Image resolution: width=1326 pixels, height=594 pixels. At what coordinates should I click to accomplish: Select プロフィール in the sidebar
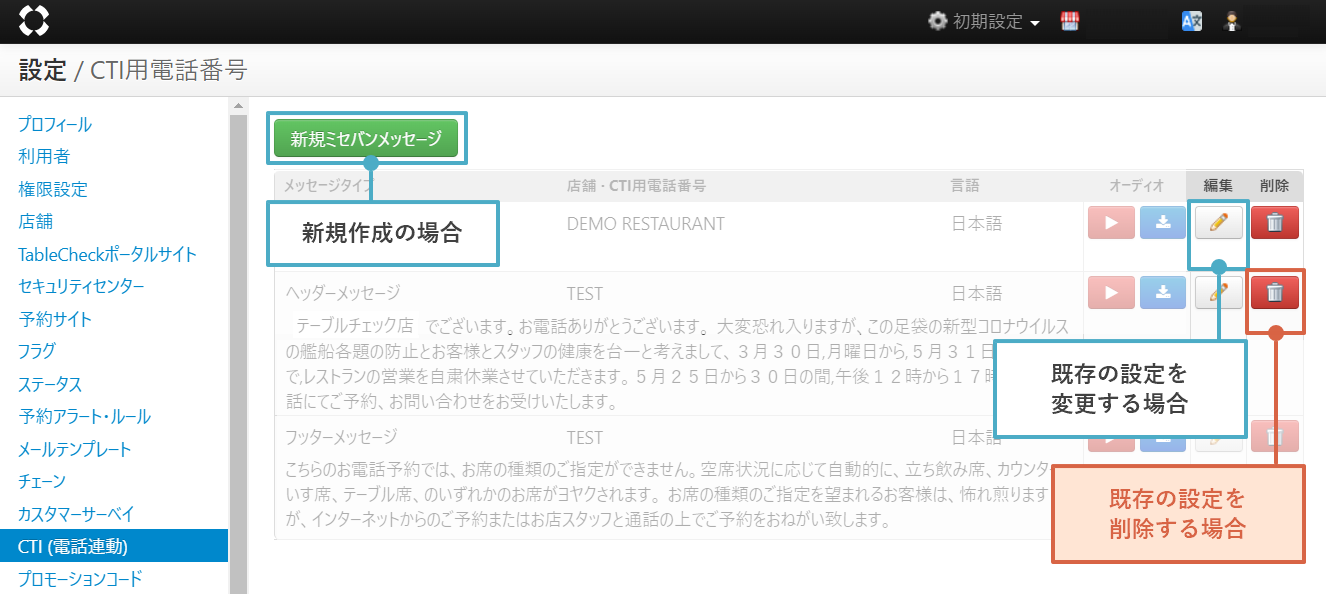tap(55, 125)
